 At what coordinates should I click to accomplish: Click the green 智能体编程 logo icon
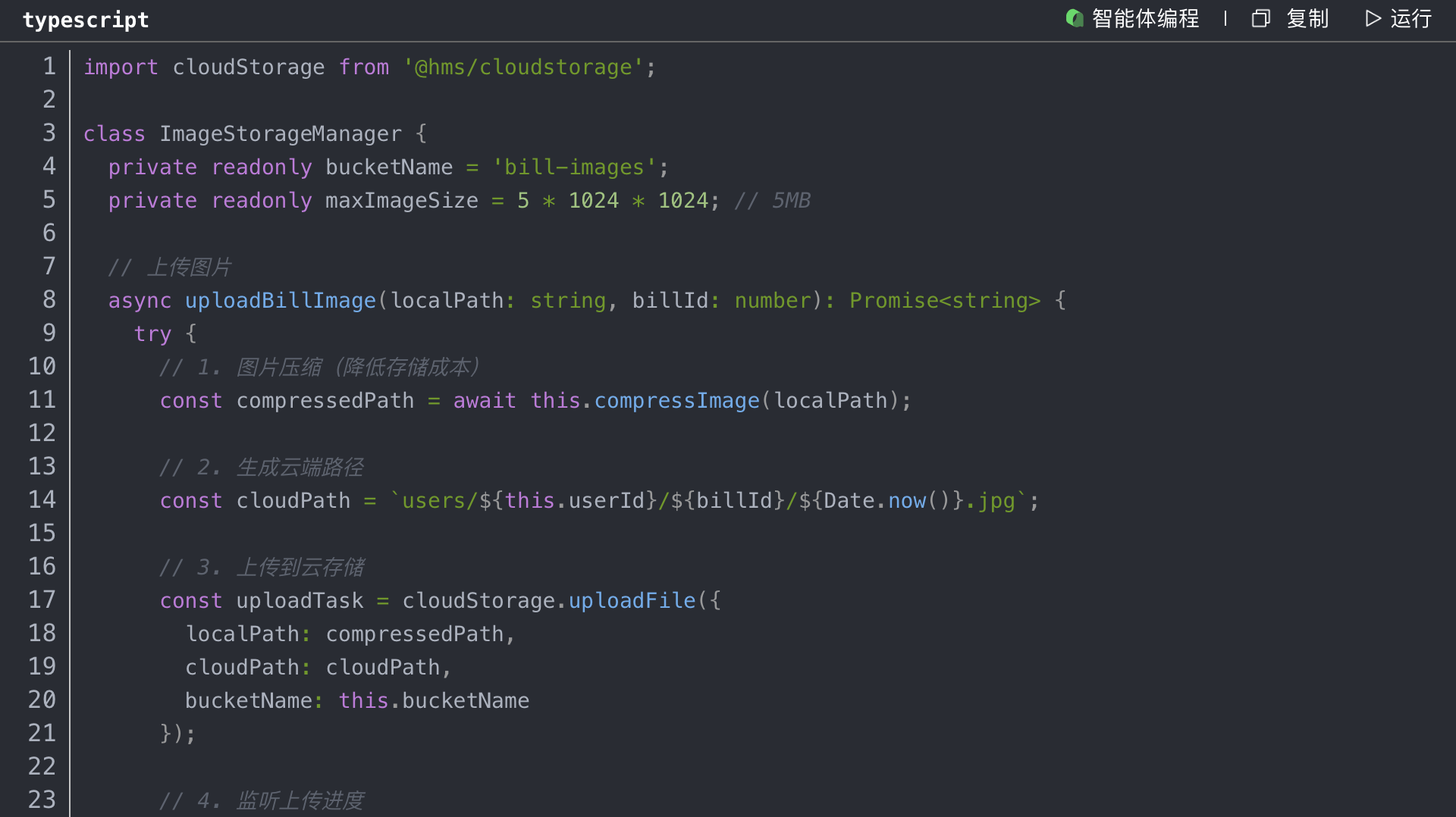tap(1074, 18)
